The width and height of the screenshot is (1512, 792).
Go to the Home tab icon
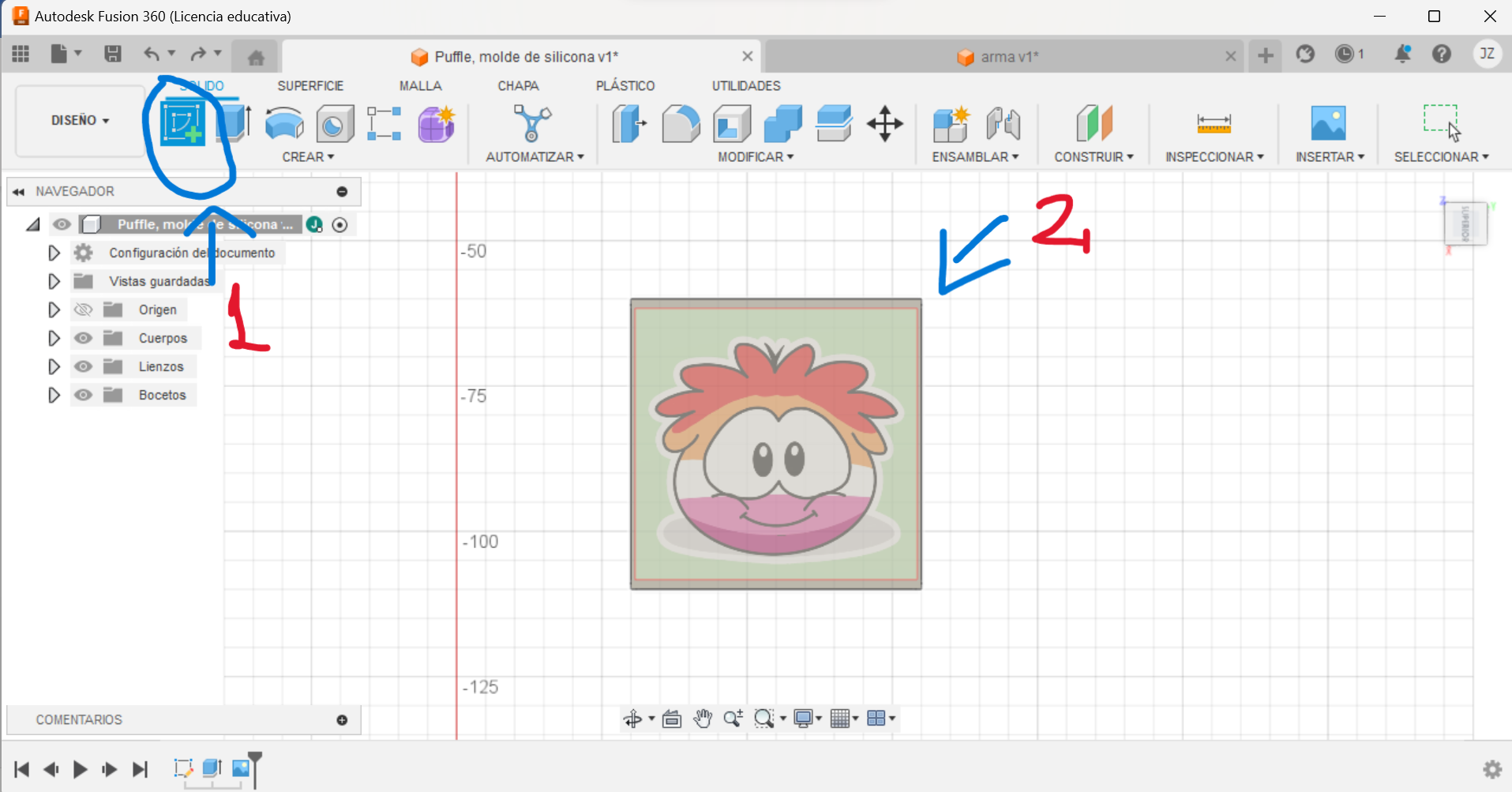256,58
